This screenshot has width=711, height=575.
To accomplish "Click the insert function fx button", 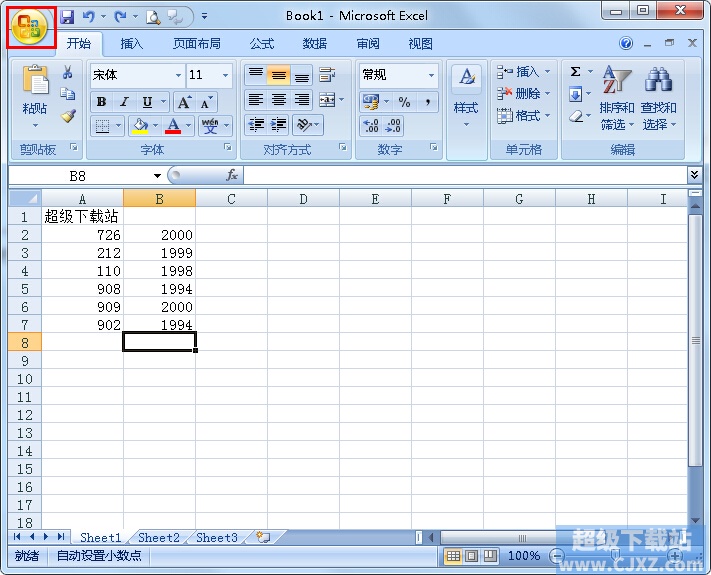I will click(232, 175).
